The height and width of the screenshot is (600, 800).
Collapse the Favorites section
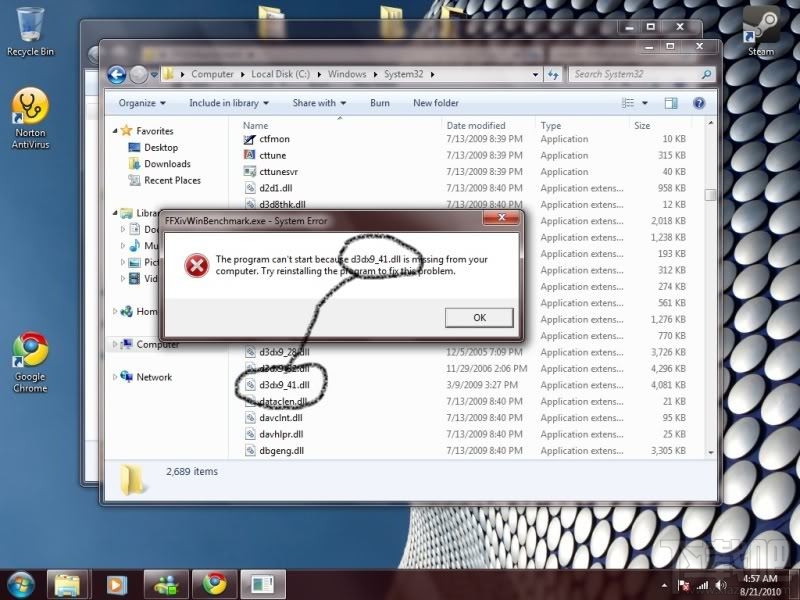tap(114, 131)
